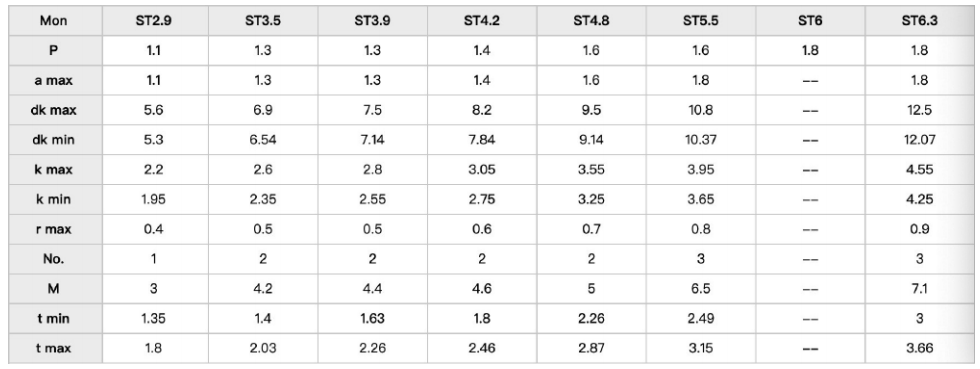
Task: Select the ST4.8 column header
Action: [x=591, y=21]
